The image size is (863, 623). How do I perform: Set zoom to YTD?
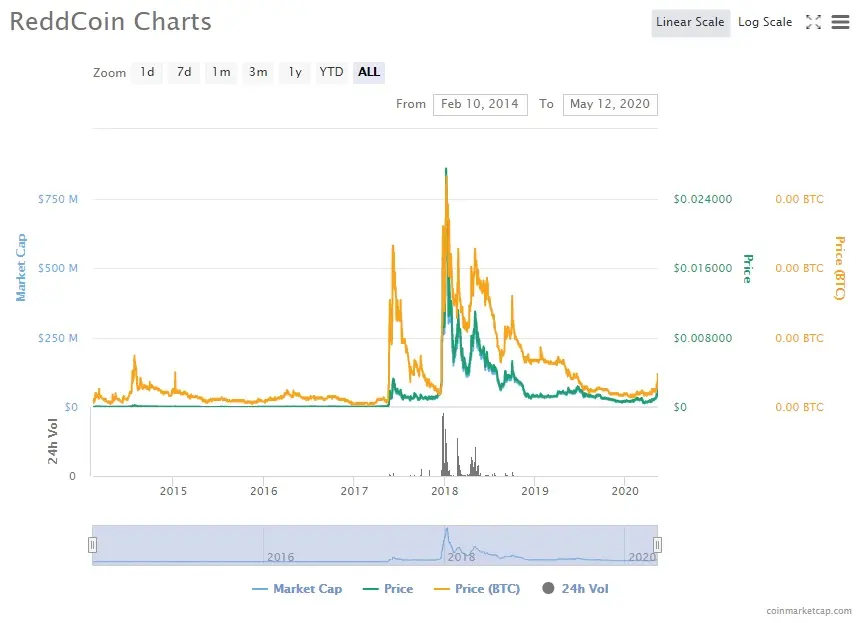[x=331, y=72]
